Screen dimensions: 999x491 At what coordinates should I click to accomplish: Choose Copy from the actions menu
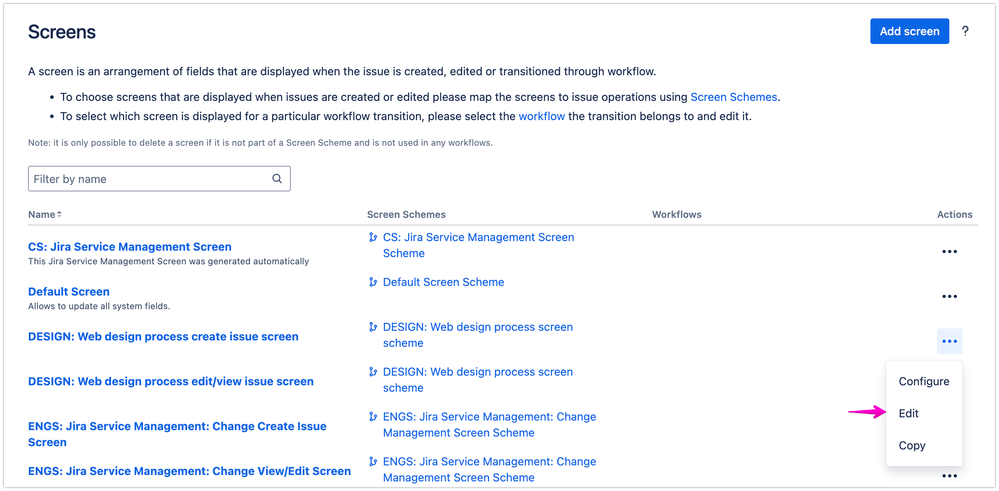click(x=924, y=445)
